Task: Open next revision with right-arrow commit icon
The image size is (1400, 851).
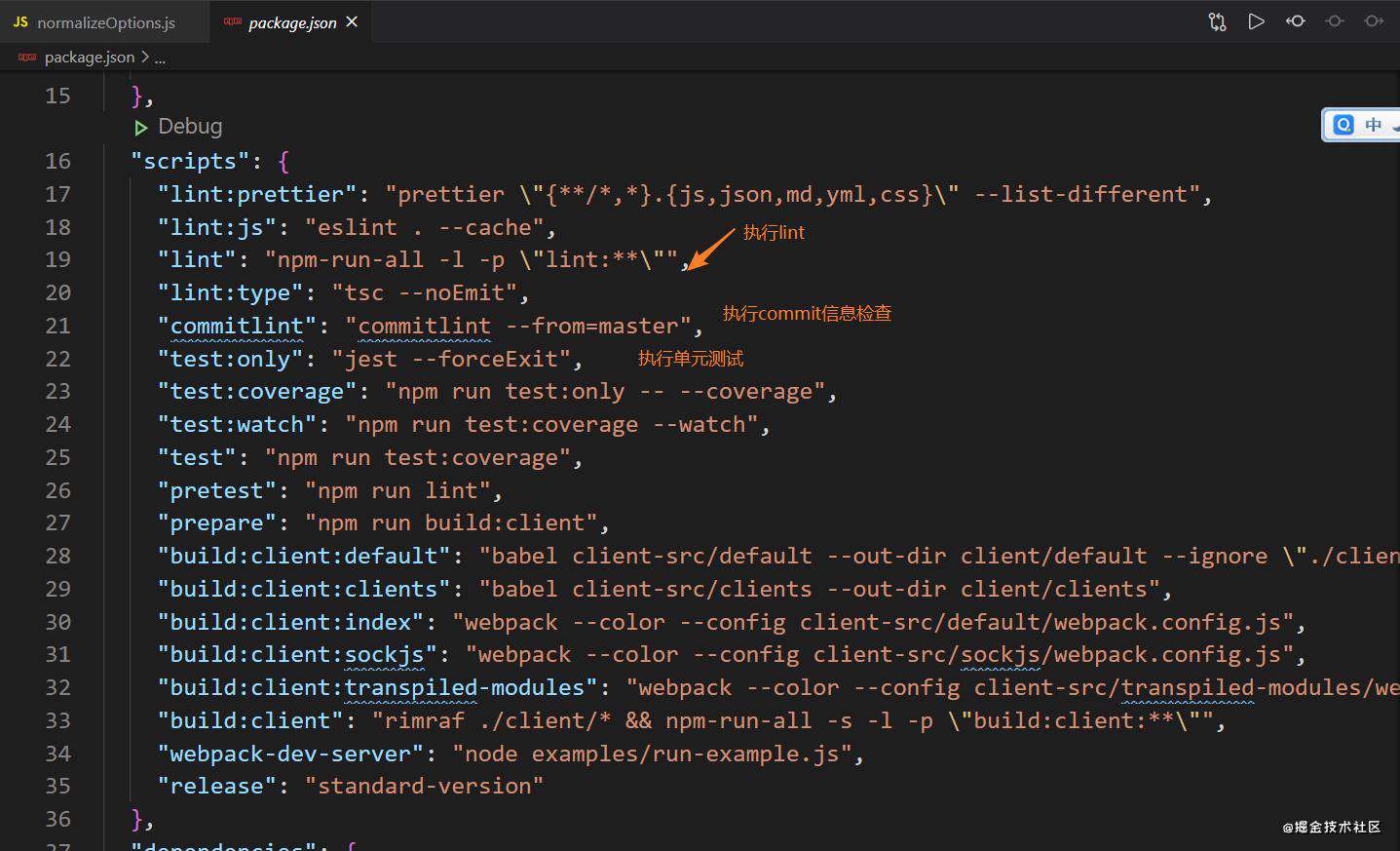Action: [1374, 21]
